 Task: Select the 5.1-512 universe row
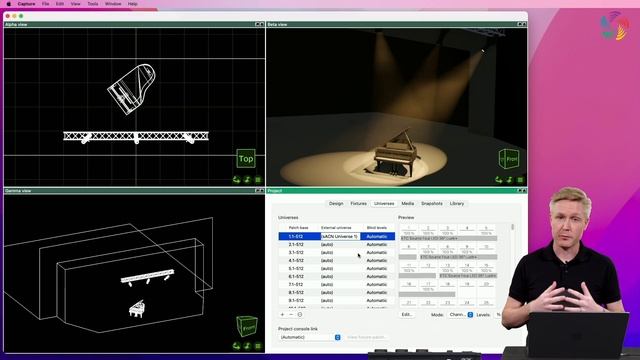coord(337,269)
